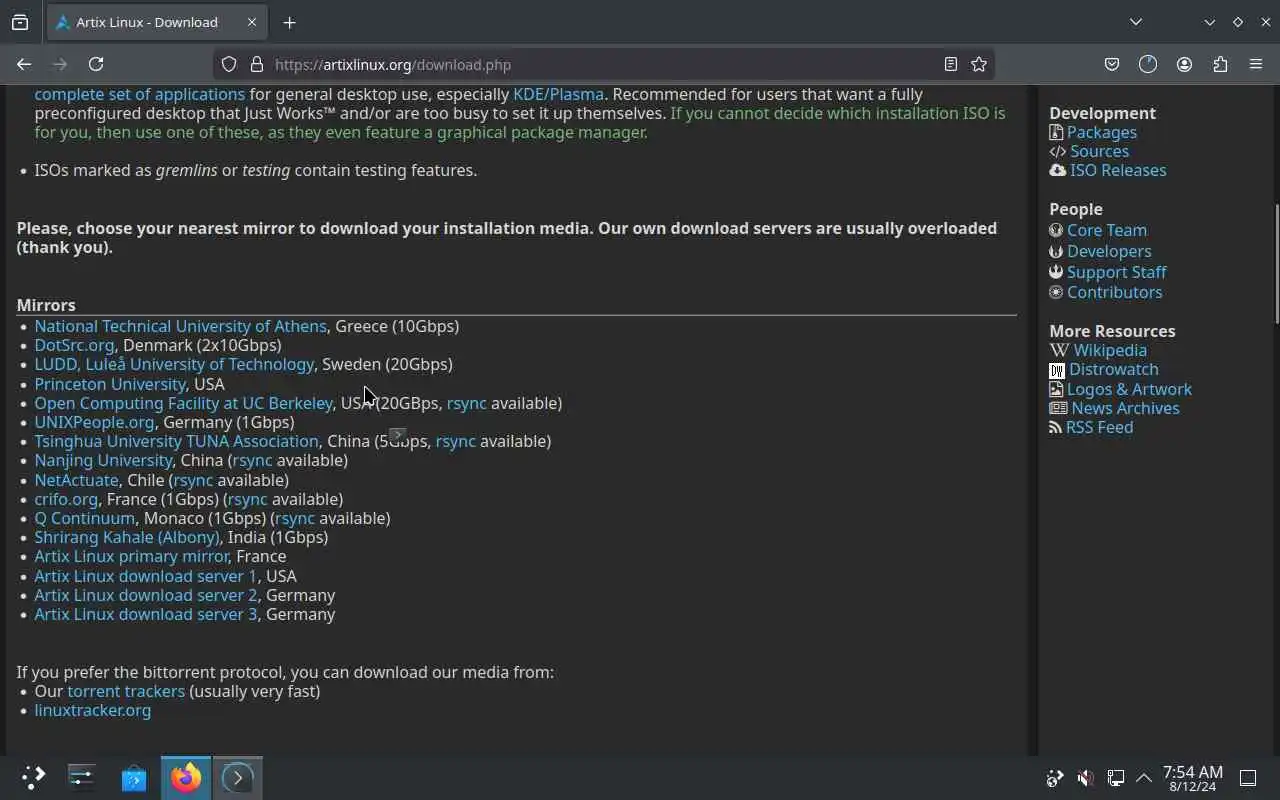Click rsync link in the NetActuate row
The width and height of the screenshot is (1280, 800).
tap(193, 480)
